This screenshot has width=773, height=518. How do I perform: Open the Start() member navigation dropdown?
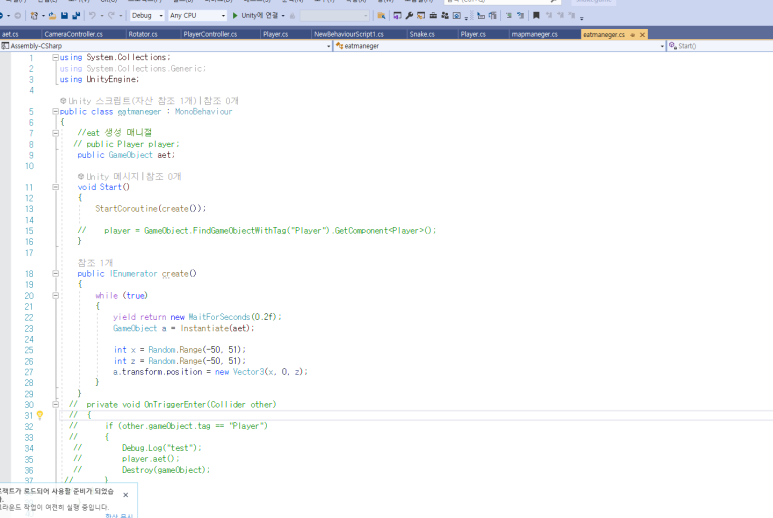click(720, 46)
